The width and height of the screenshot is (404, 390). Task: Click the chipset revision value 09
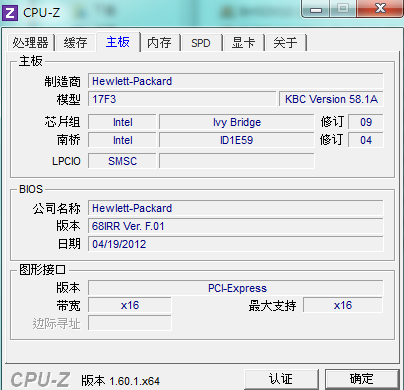click(366, 122)
